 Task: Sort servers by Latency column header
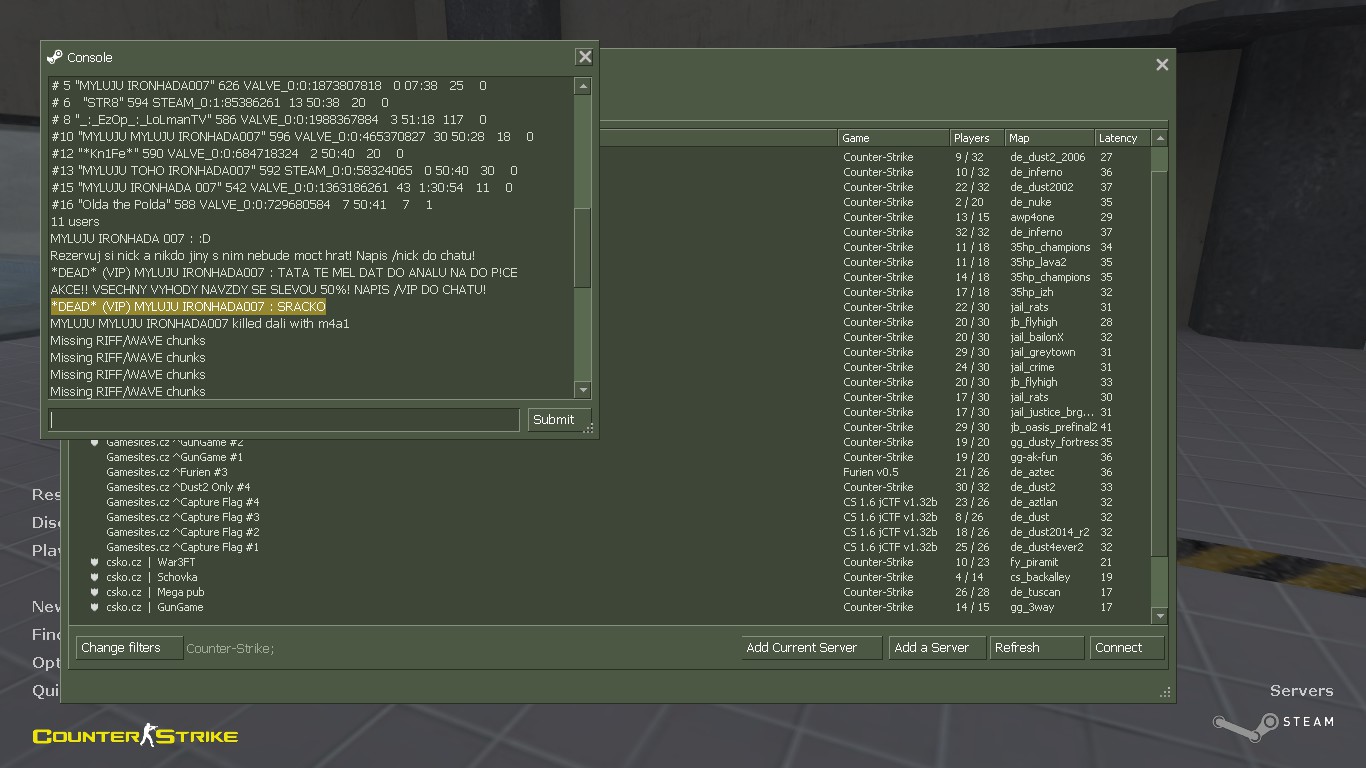click(1123, 138)
